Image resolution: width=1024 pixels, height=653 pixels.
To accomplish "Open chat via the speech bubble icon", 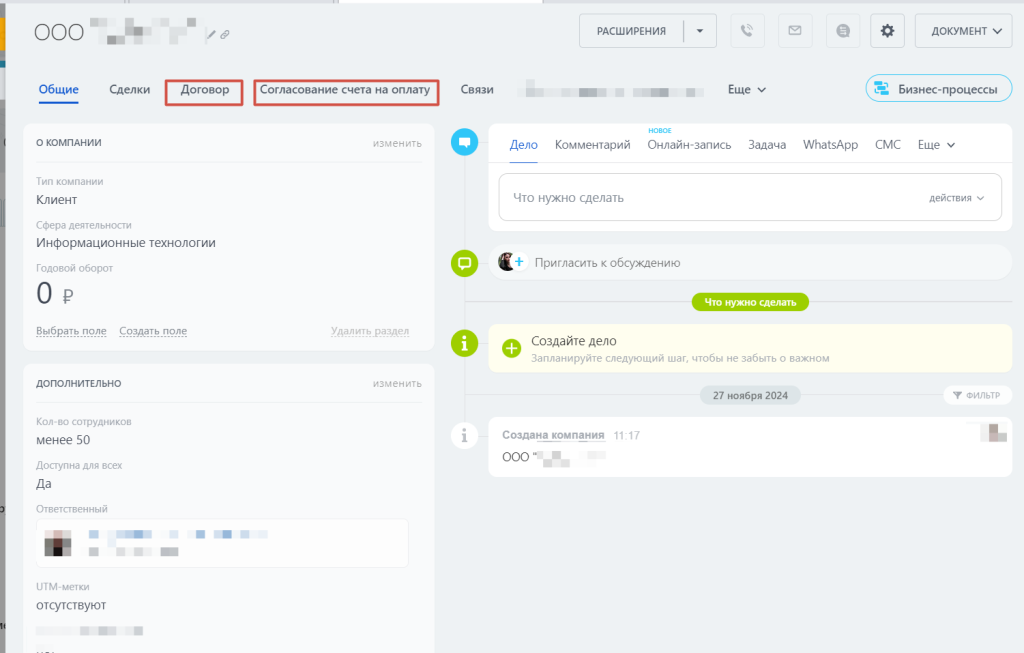I will pos(843,31).
